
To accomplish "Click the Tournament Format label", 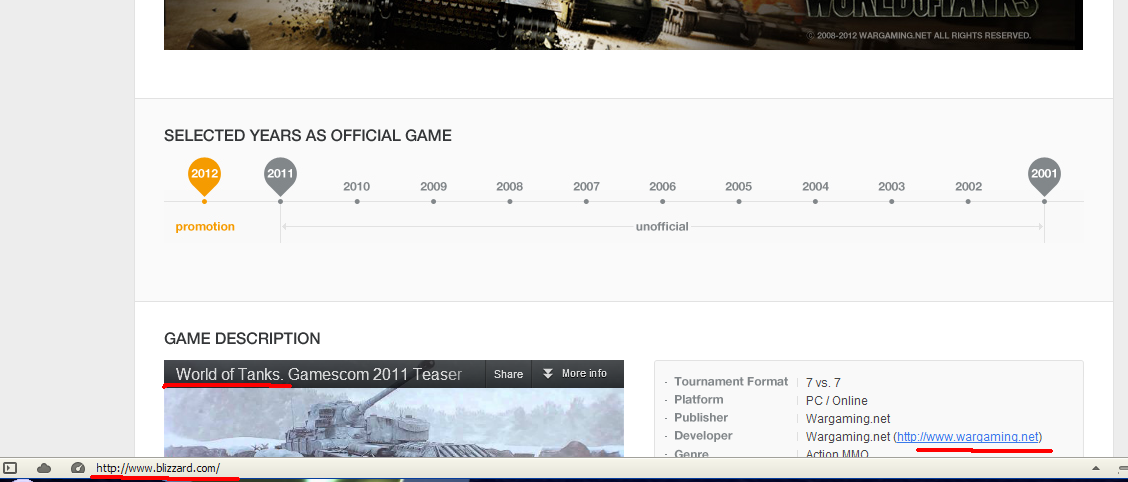I will click(731, 382).
